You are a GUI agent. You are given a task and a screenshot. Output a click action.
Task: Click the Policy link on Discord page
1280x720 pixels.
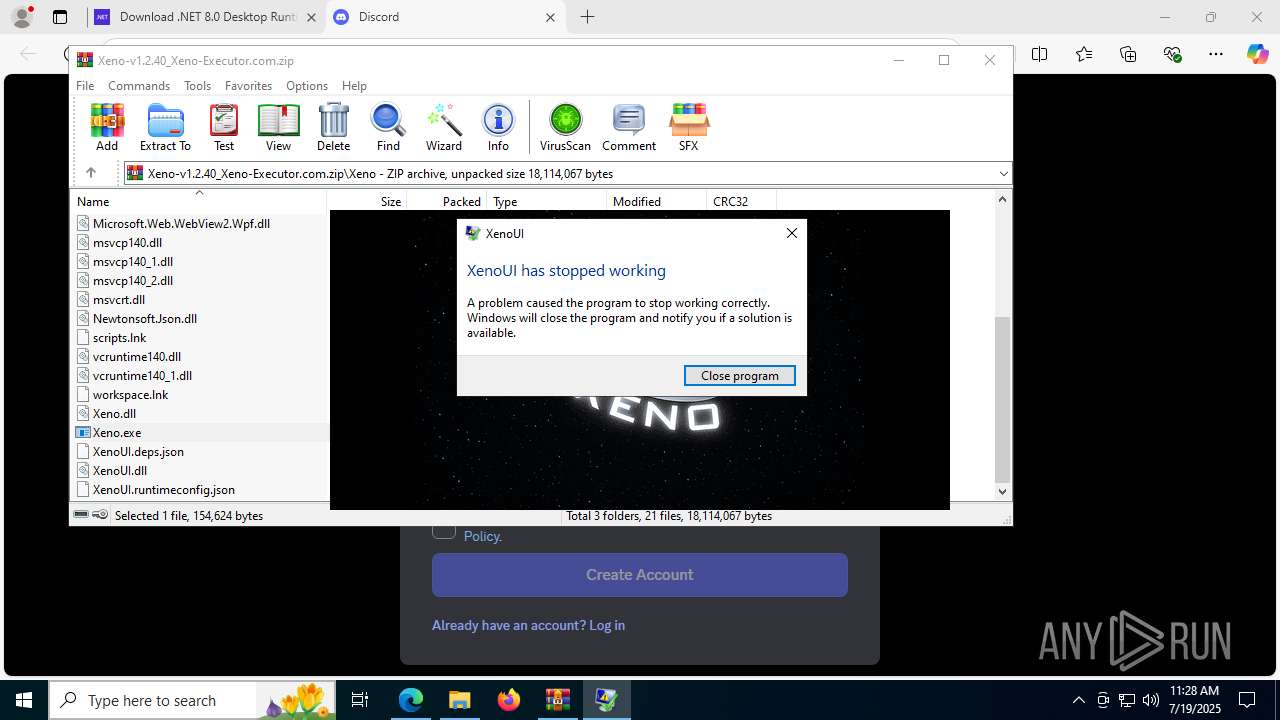coord(483,536)
